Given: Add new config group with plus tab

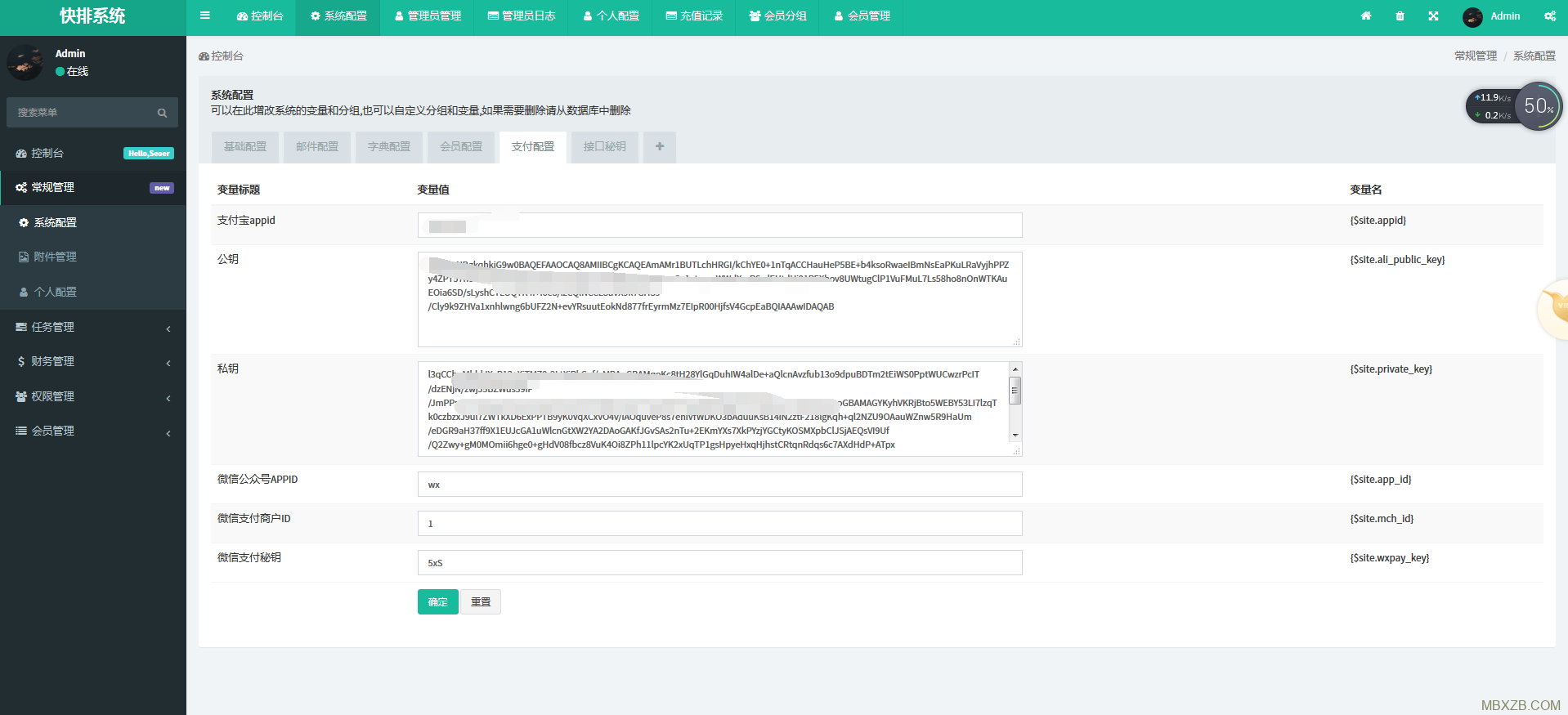Looking at the screenshot, I should [x=660, y=147].
